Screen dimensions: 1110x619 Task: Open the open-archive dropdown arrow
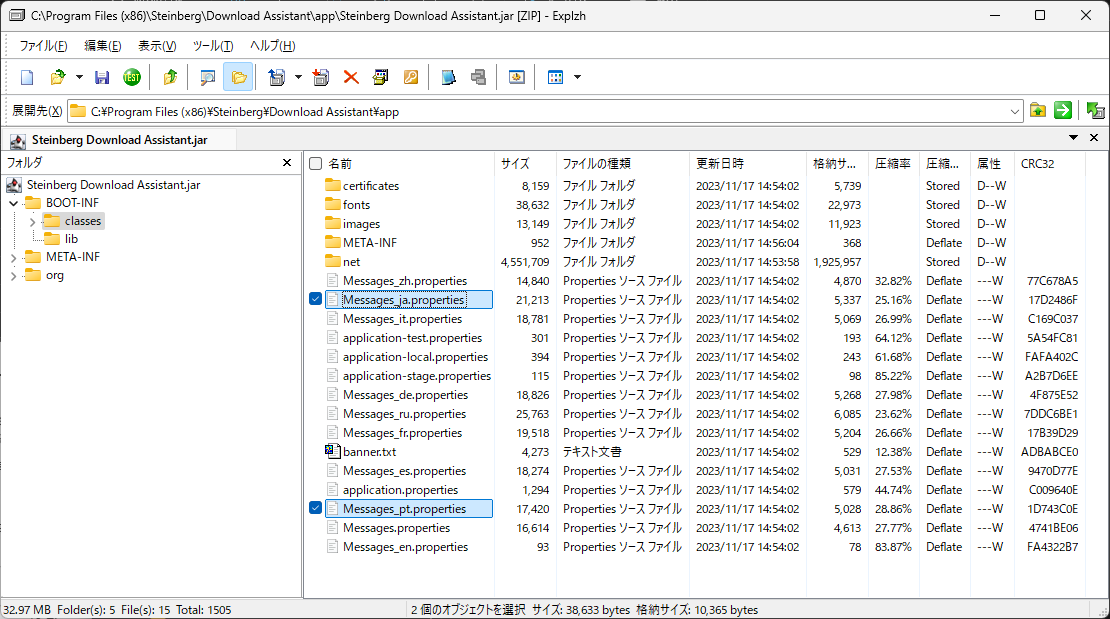[79, 77]
